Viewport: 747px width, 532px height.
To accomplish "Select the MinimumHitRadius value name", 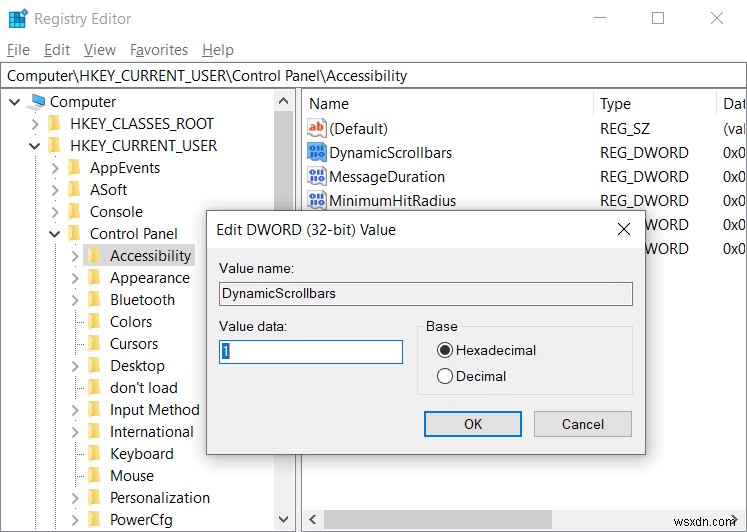I will 393,201.
